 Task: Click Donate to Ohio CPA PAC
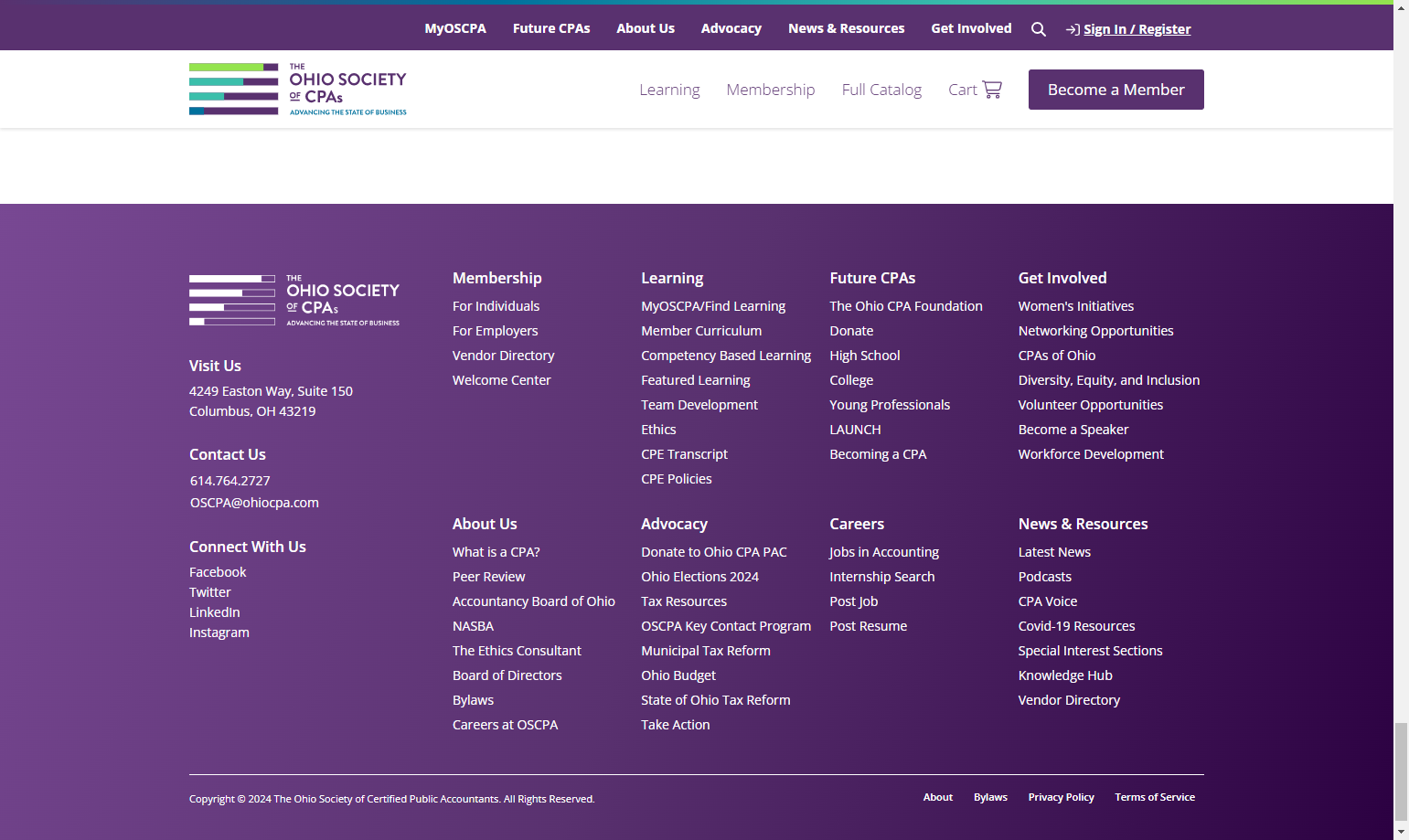point(714,552)
